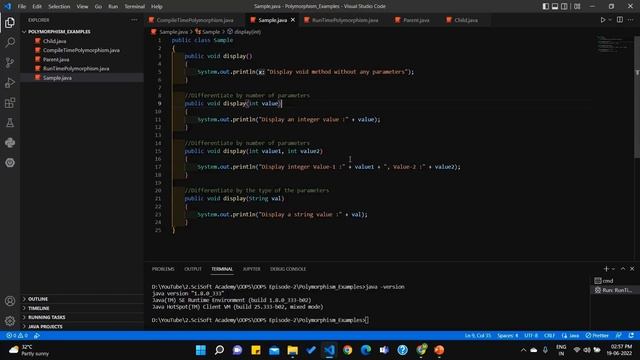The height and width of the screenshot is (360, 640).
Task: Open editor More Actions ellipsis
Action: click(631, 20)
